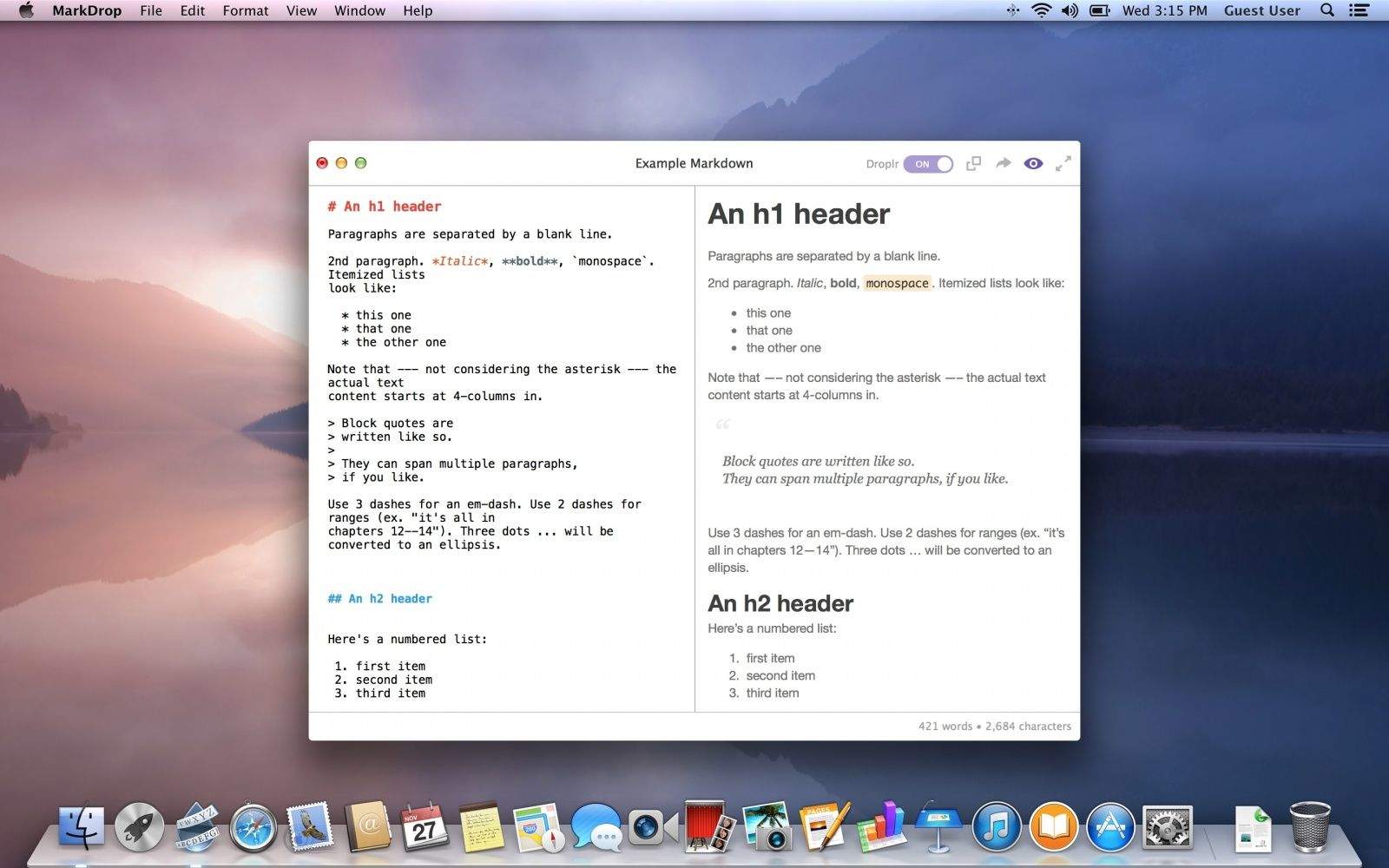Open Notification Center list icon
The height and width of the screenshot is (868, 1389).
[x=1359, y=10]
